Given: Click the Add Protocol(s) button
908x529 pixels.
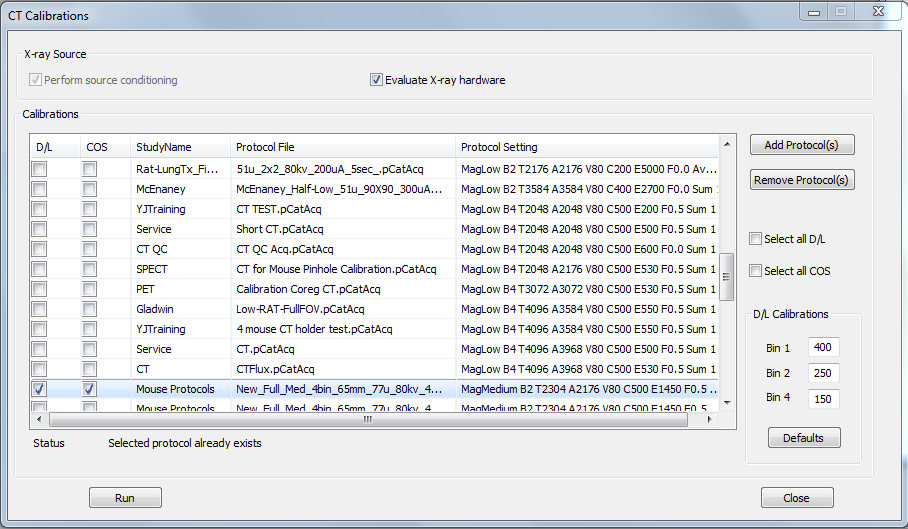Looking at the screenshot, I should point(802,145).
